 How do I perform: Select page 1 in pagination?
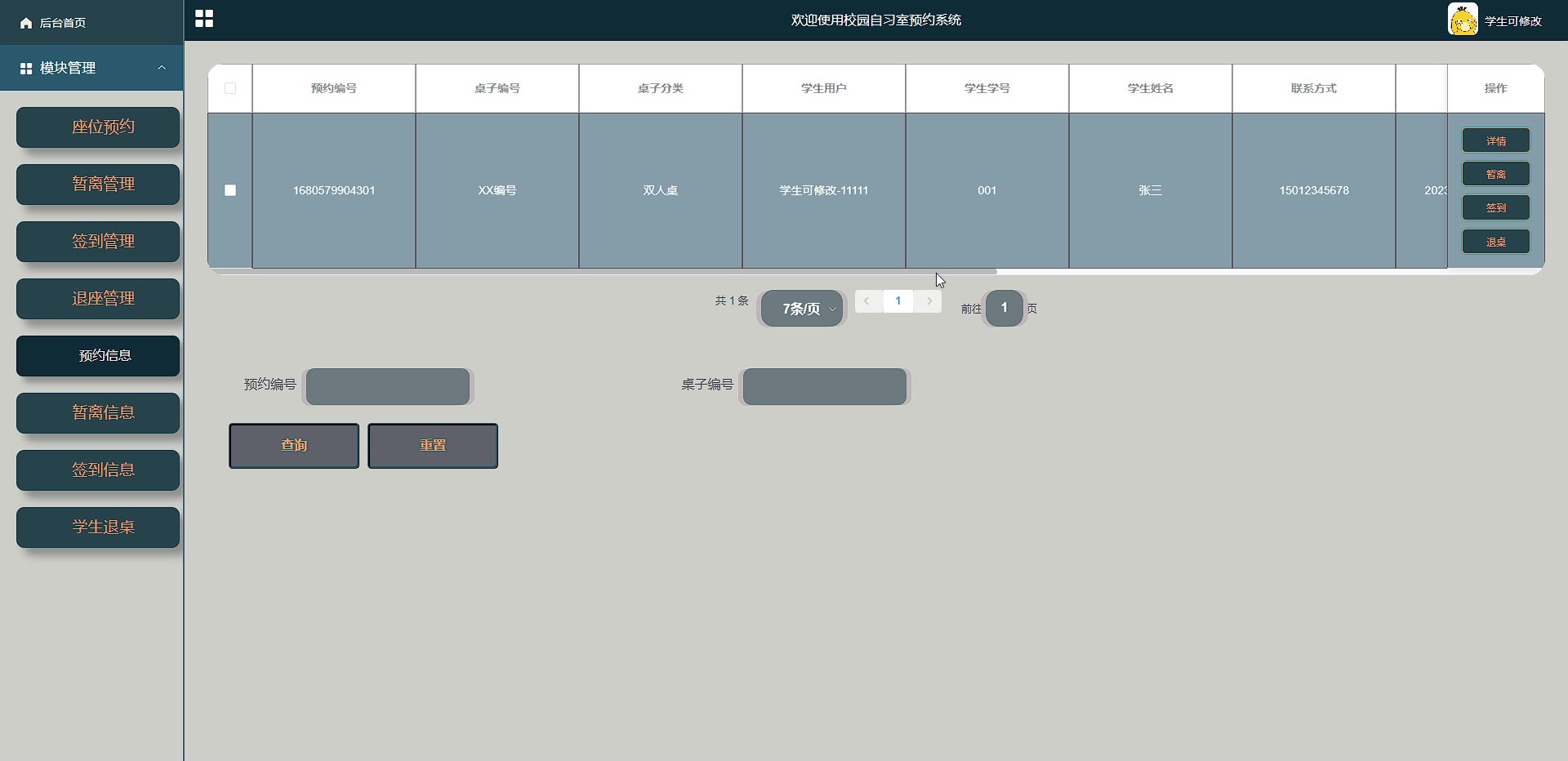pyautogui.click(x=898, y=301)
